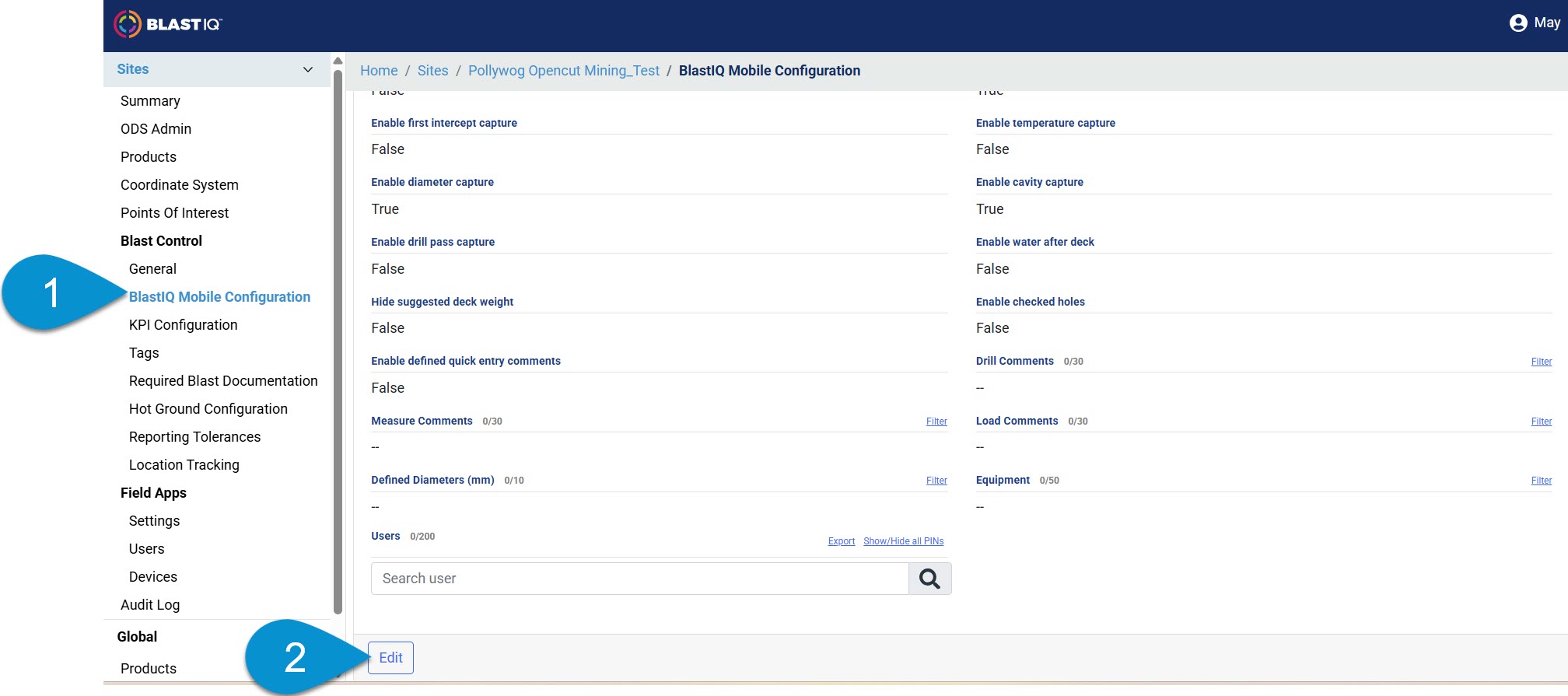Click the BlastIQ logo
This screenshot has width=1568, height=696.
tap(168, 24)
